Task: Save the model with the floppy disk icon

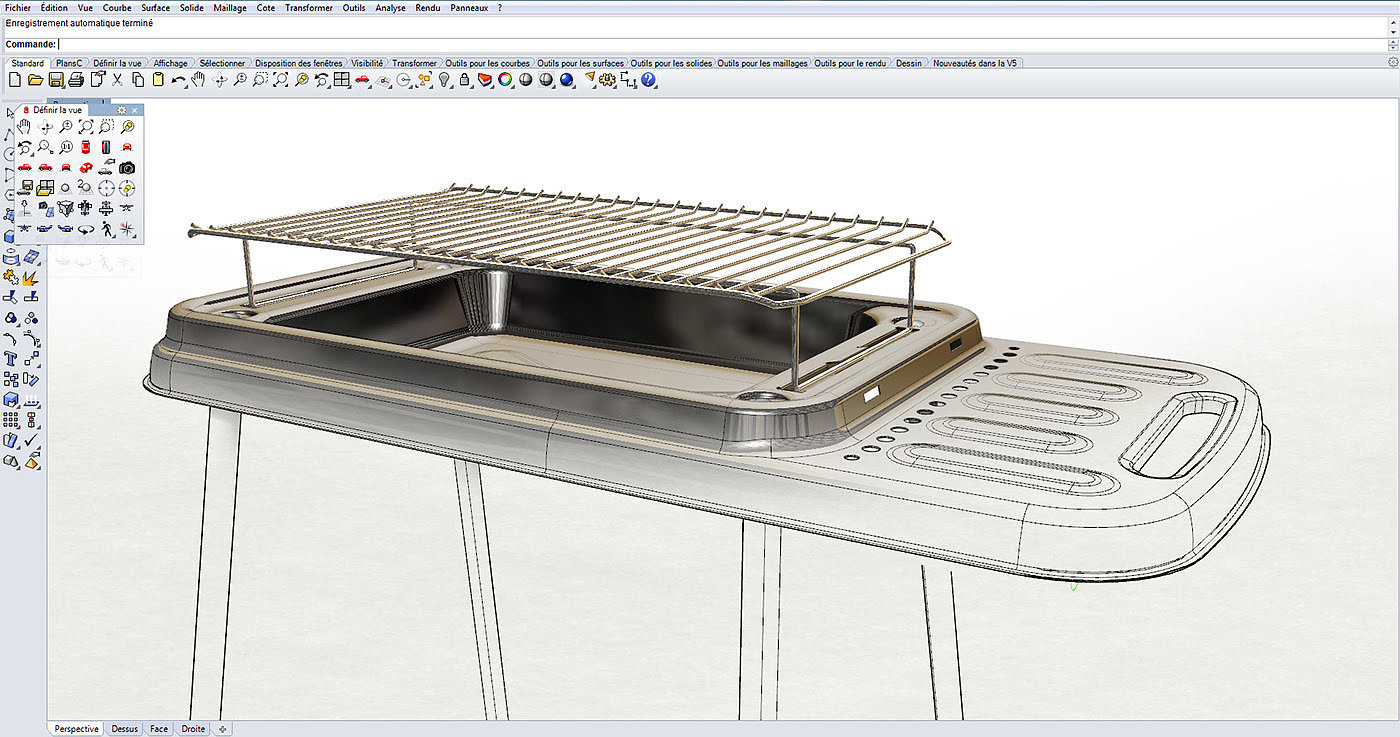Action: pos(56,80)
